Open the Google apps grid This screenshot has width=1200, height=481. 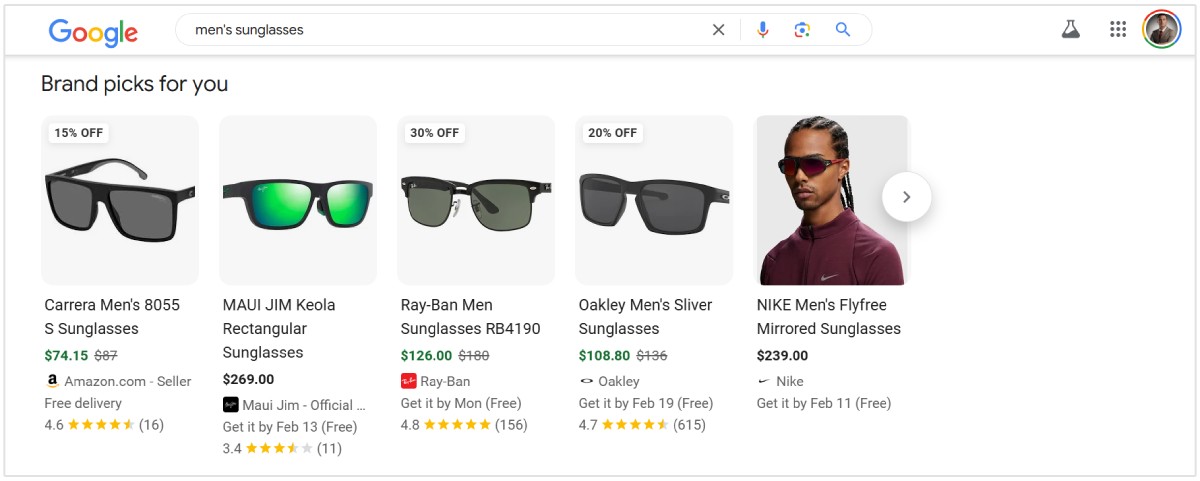pyautogui.click(x=1118, y=30)
